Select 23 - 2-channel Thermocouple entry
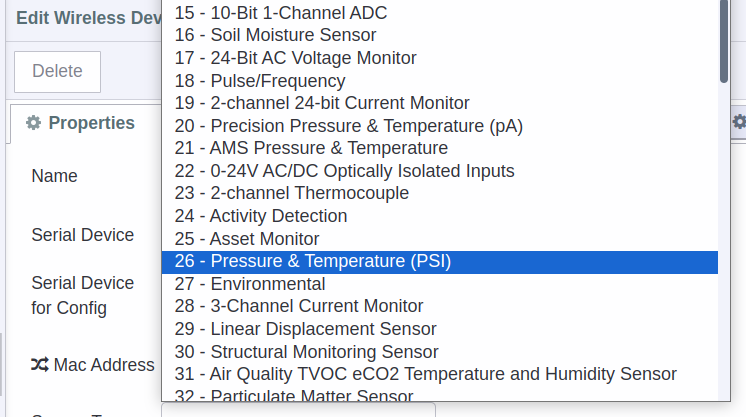This screenshot has height=417, width=746. [440, 193]
